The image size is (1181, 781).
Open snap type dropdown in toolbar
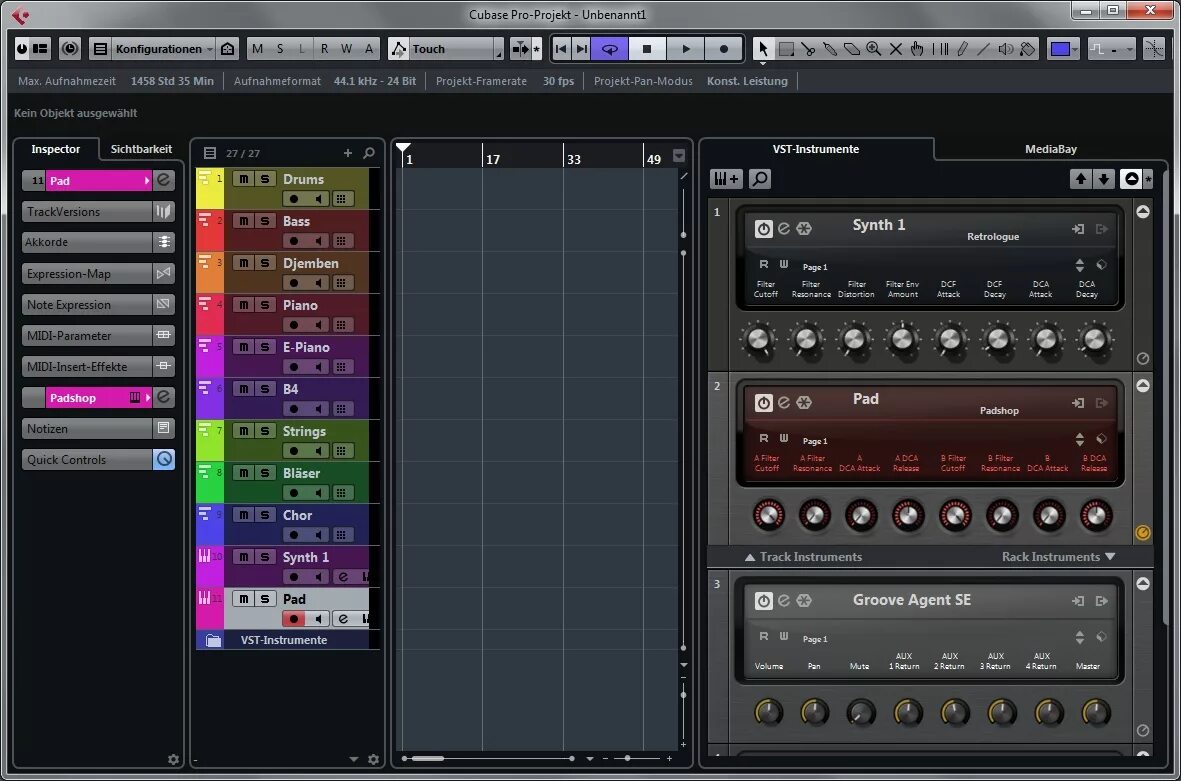[x=1112, y=49]
